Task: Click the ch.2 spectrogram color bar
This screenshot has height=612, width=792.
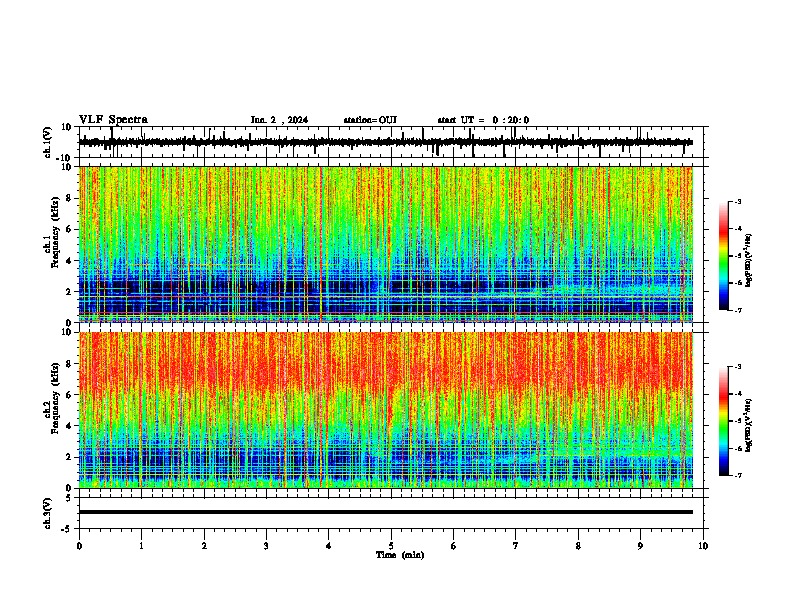Action: coord(724,421)
